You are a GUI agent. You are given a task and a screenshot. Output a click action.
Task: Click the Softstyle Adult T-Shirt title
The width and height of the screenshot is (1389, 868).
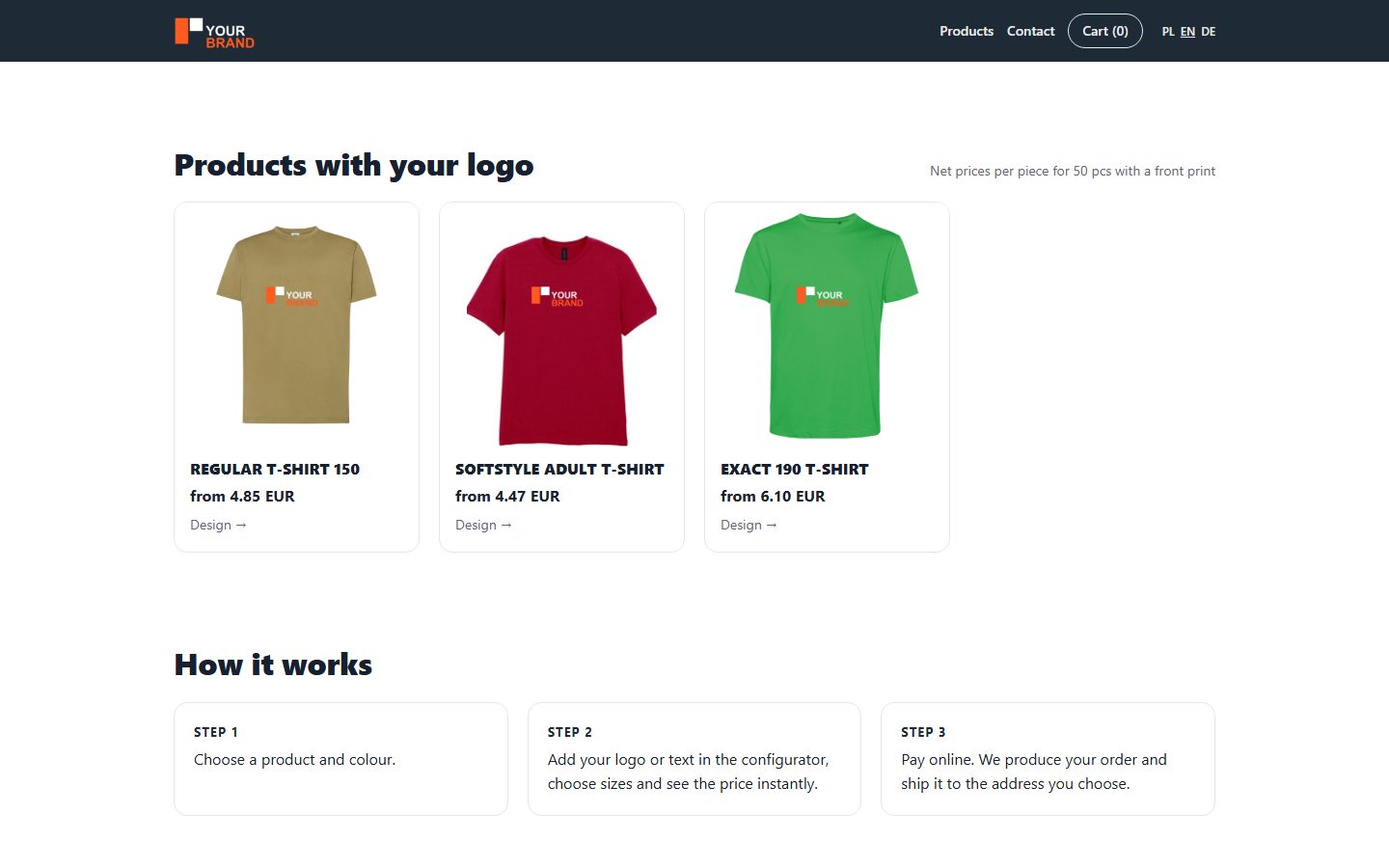coord(559,470)
